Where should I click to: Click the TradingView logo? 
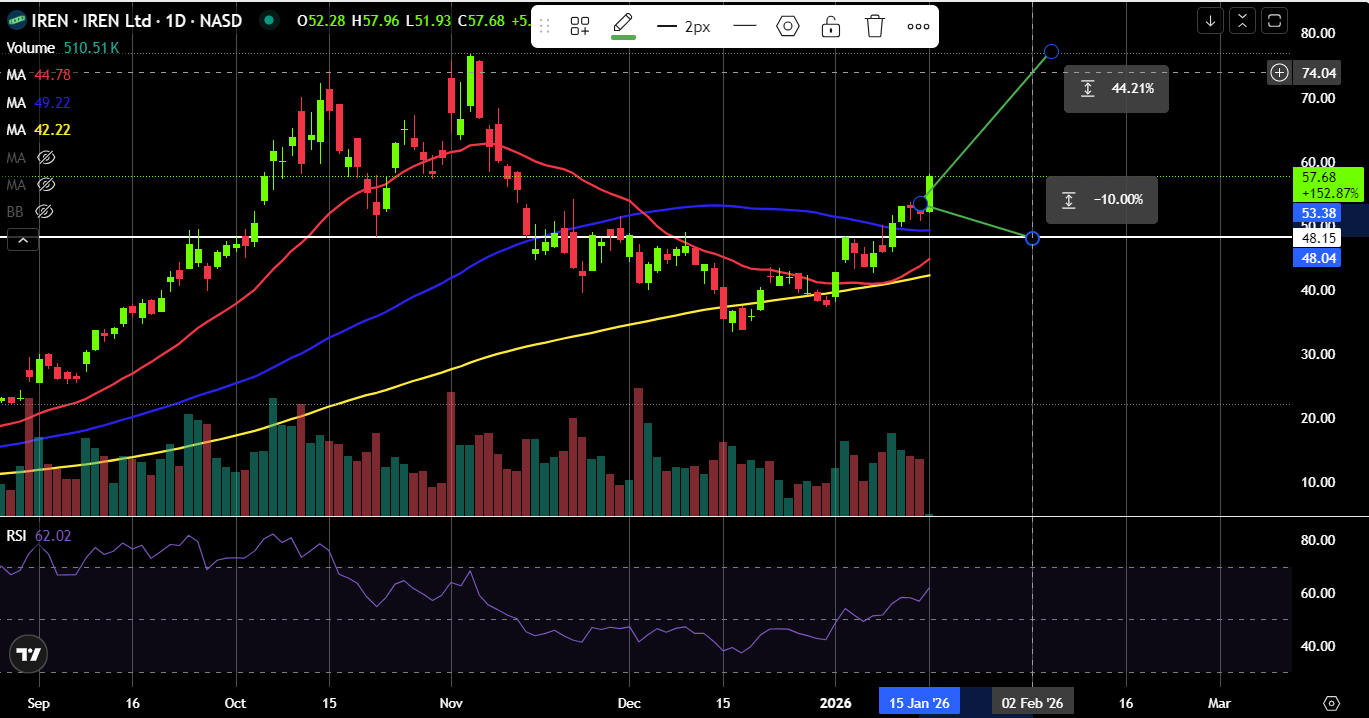(x=28, y=655)
